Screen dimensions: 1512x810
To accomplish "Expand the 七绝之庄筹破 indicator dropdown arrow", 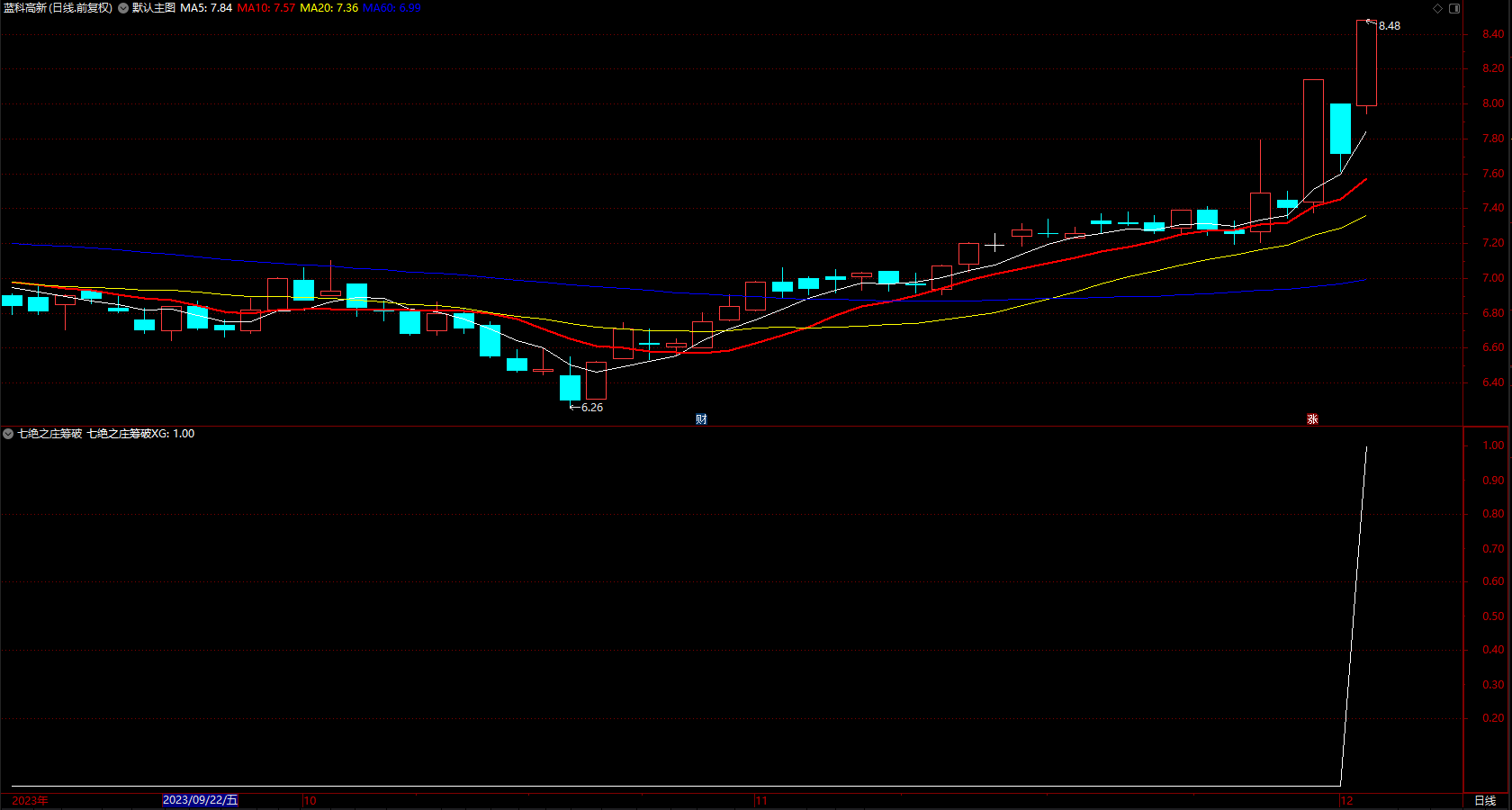I will coord(8,434).
